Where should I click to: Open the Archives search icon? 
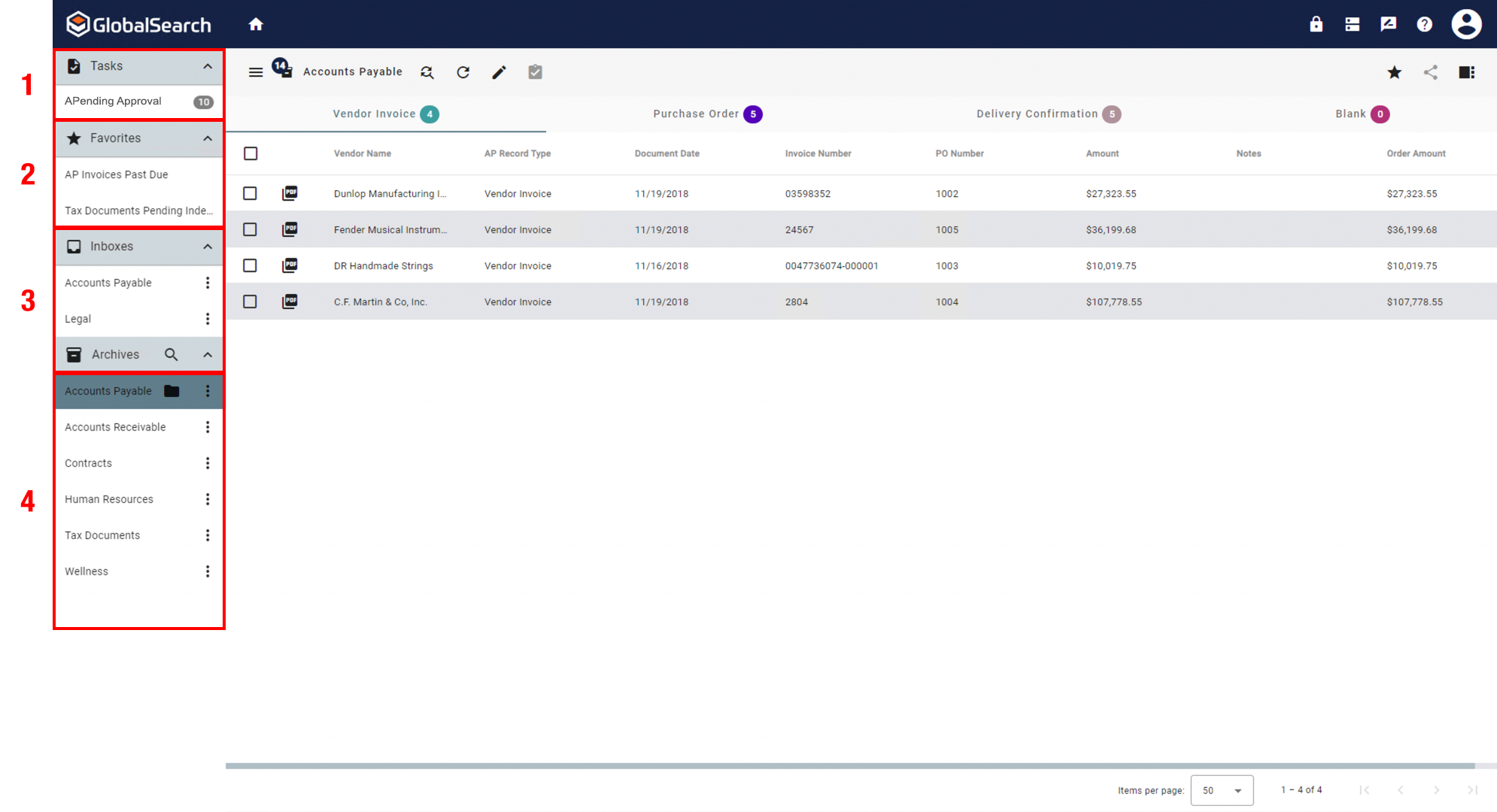pos(171,354)
